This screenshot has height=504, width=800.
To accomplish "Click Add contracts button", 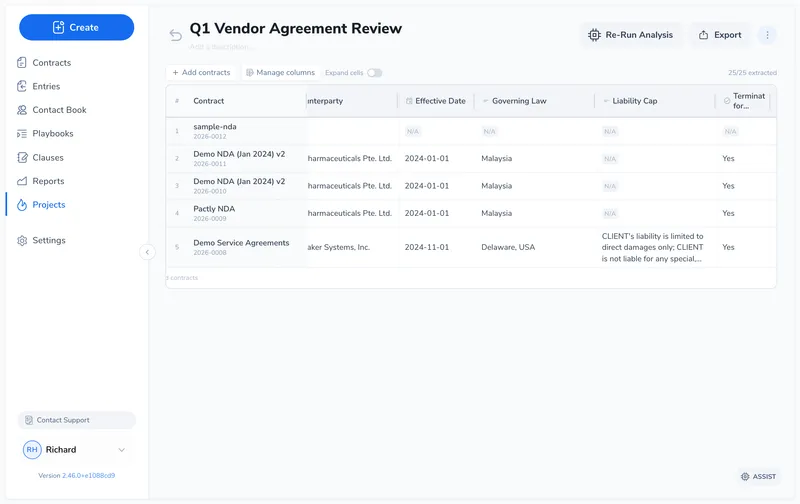I will pyautogui.click(x=202, y=72).
